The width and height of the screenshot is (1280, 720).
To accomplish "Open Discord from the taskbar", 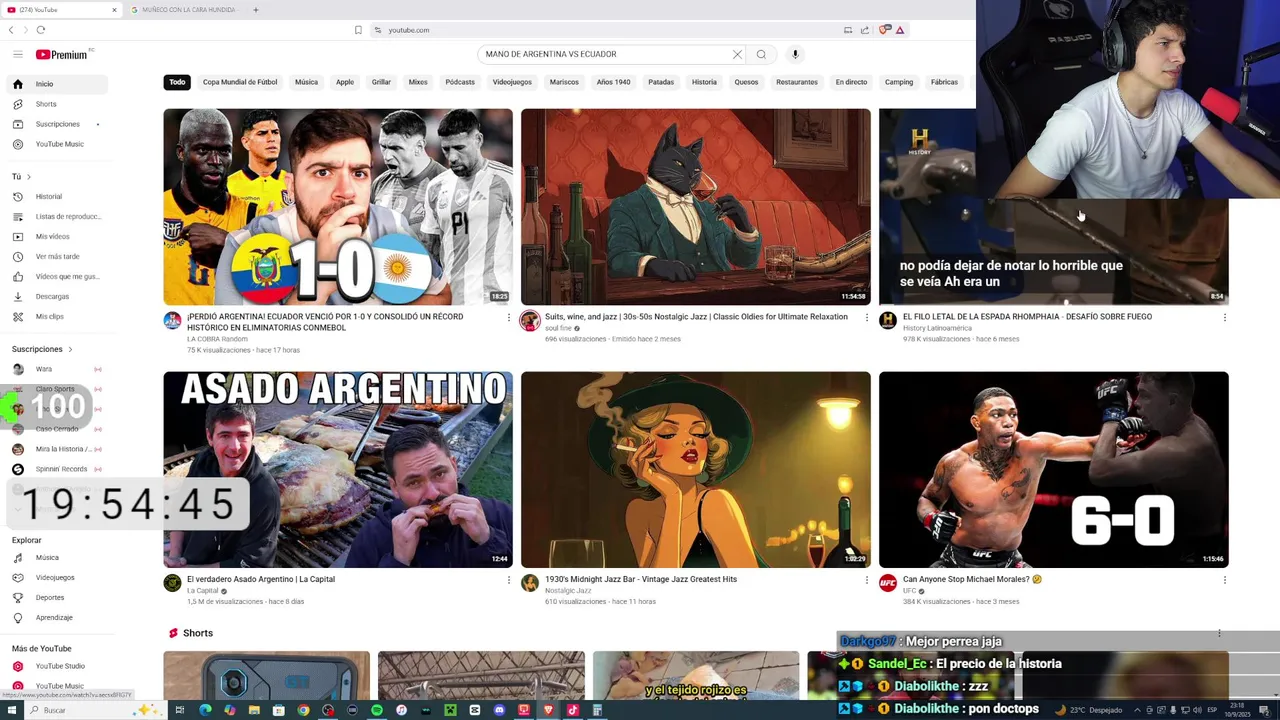I will coord(499,710).
